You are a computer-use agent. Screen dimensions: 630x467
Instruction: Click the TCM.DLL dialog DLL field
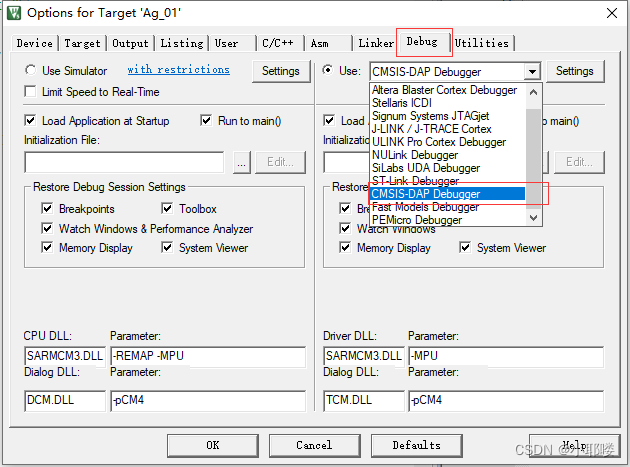[364, 401]
